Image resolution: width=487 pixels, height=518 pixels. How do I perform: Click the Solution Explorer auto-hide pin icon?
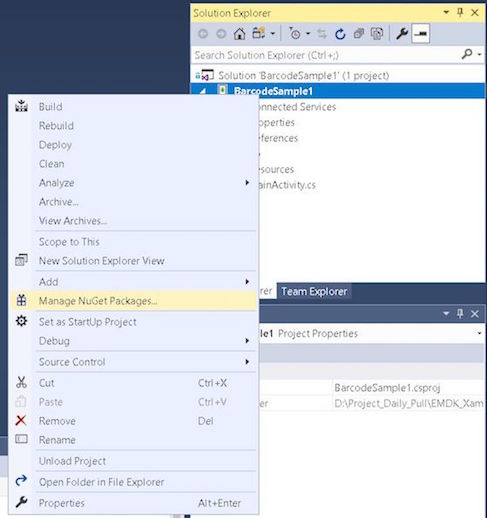pos(460,13)
